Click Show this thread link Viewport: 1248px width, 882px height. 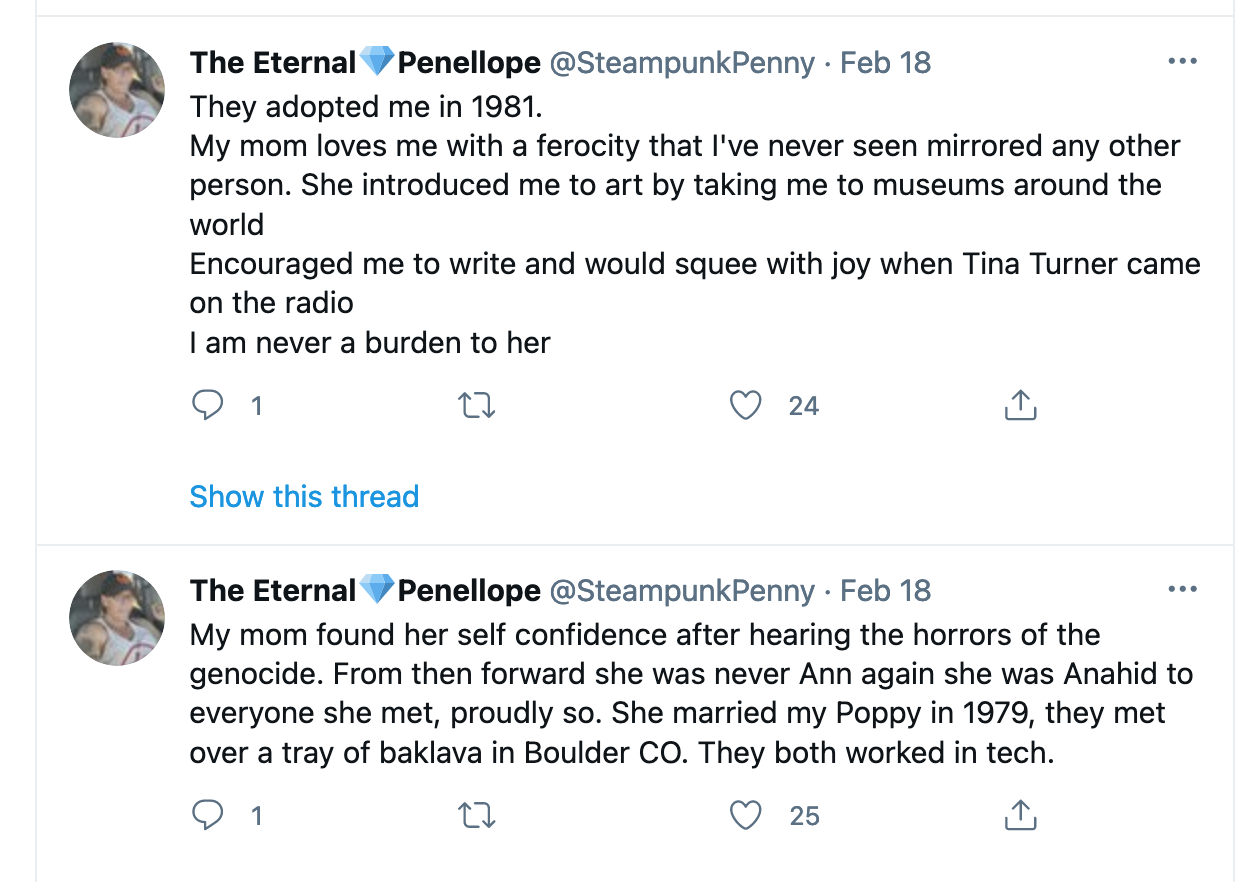coord(304,496)
